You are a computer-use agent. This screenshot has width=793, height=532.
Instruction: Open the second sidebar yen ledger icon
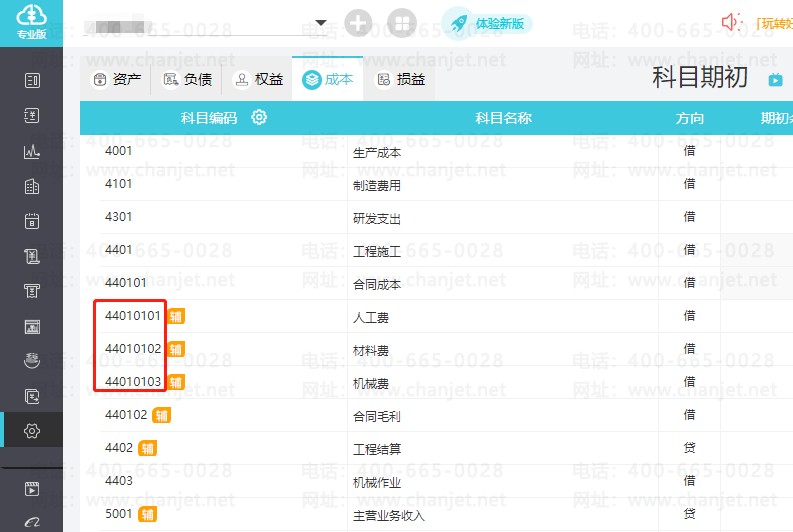[32, 116]
